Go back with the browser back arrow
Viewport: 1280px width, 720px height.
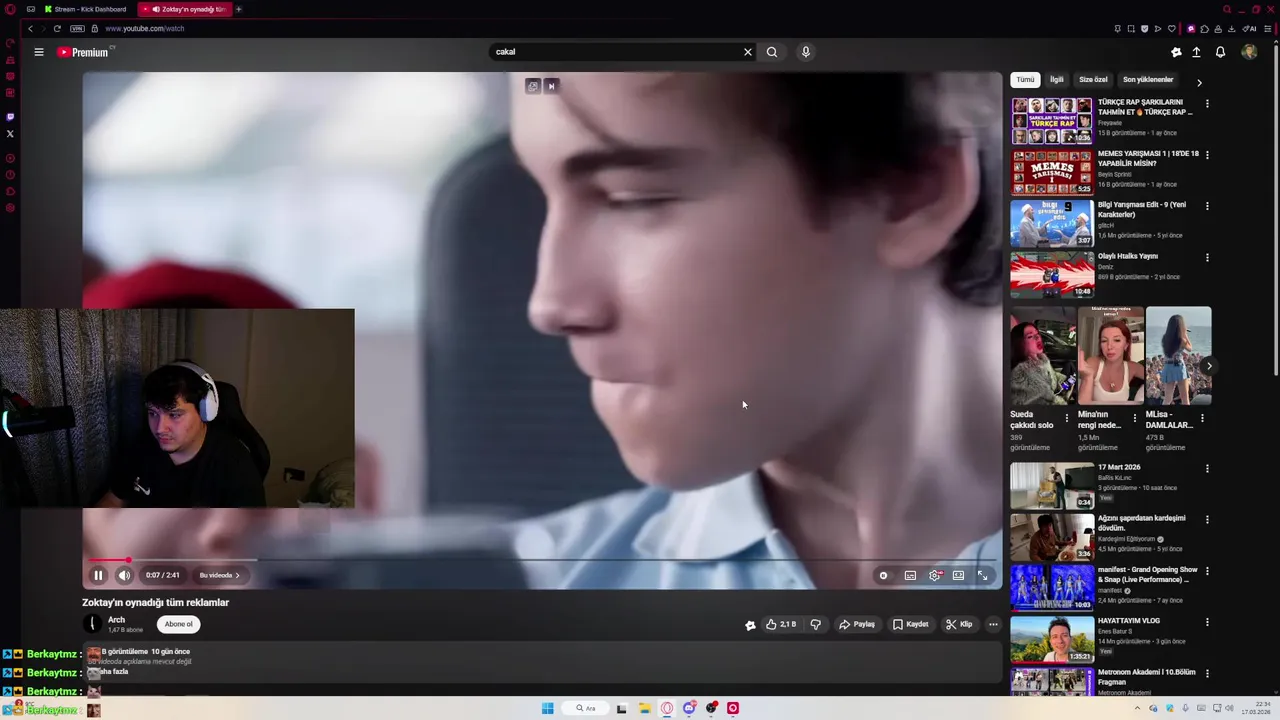point(30,28)
